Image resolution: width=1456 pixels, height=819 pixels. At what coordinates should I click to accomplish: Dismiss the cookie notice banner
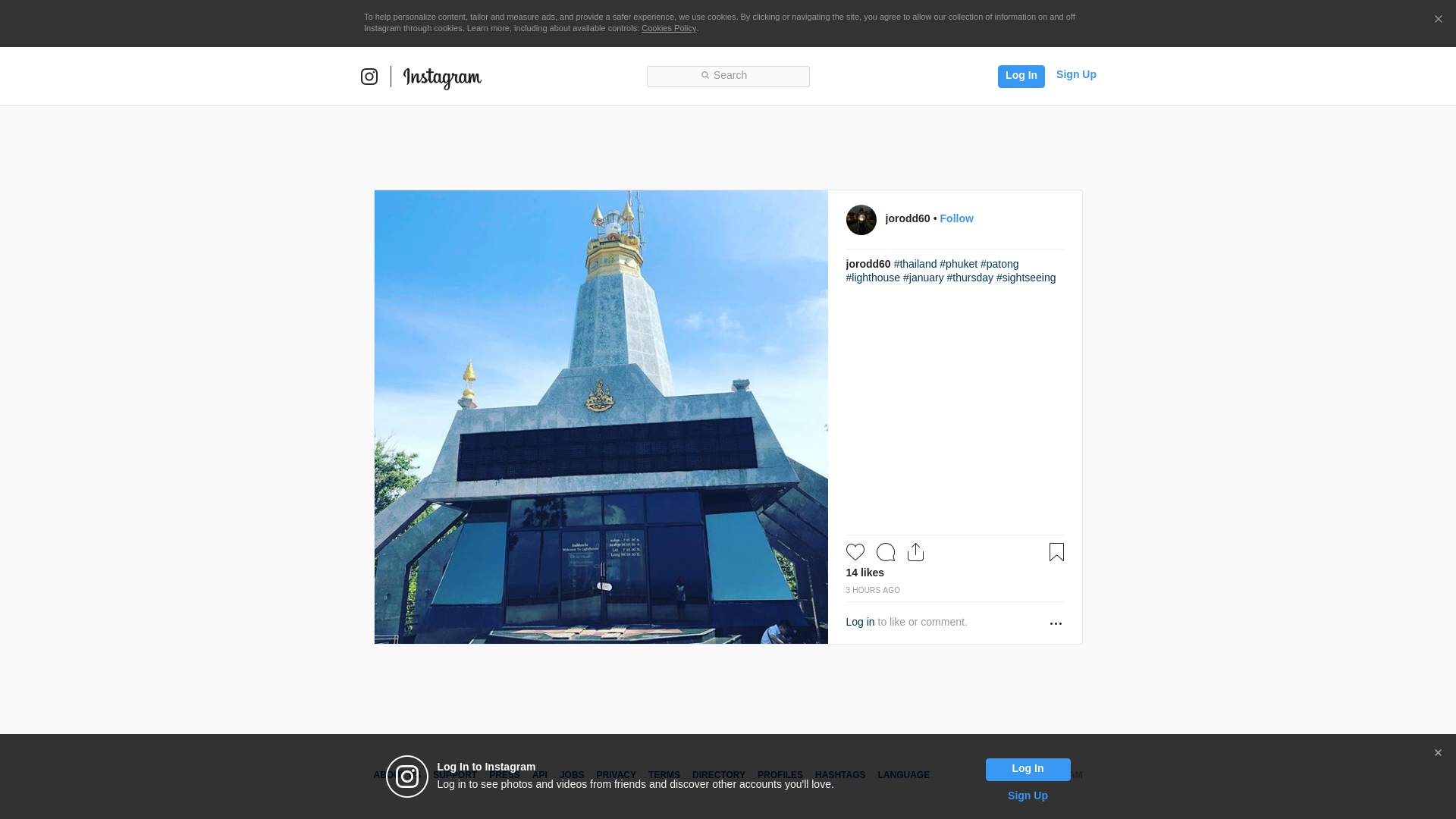click(x=1438, y=20)
